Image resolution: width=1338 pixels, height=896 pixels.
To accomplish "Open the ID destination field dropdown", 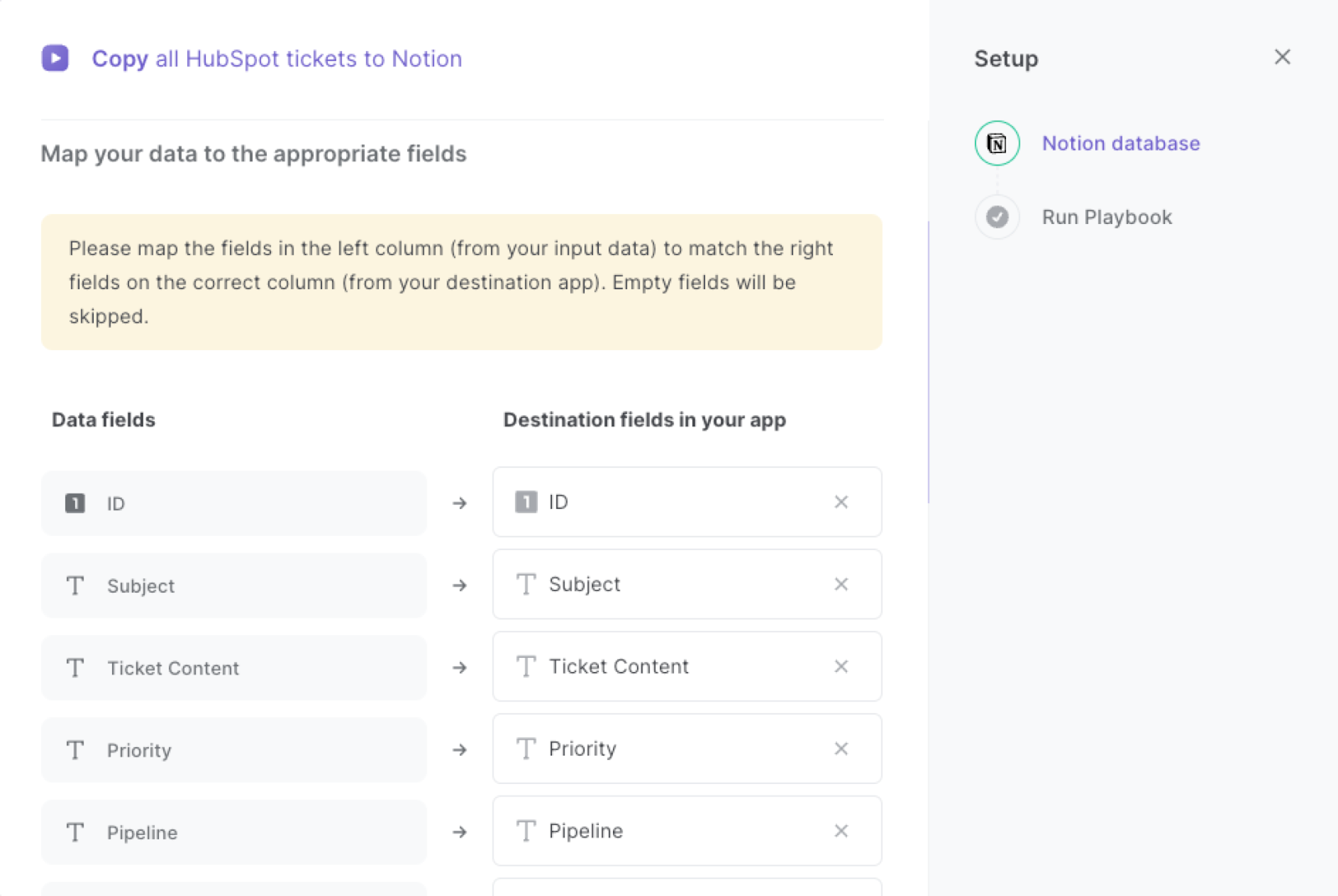I will tap(687, 502).
